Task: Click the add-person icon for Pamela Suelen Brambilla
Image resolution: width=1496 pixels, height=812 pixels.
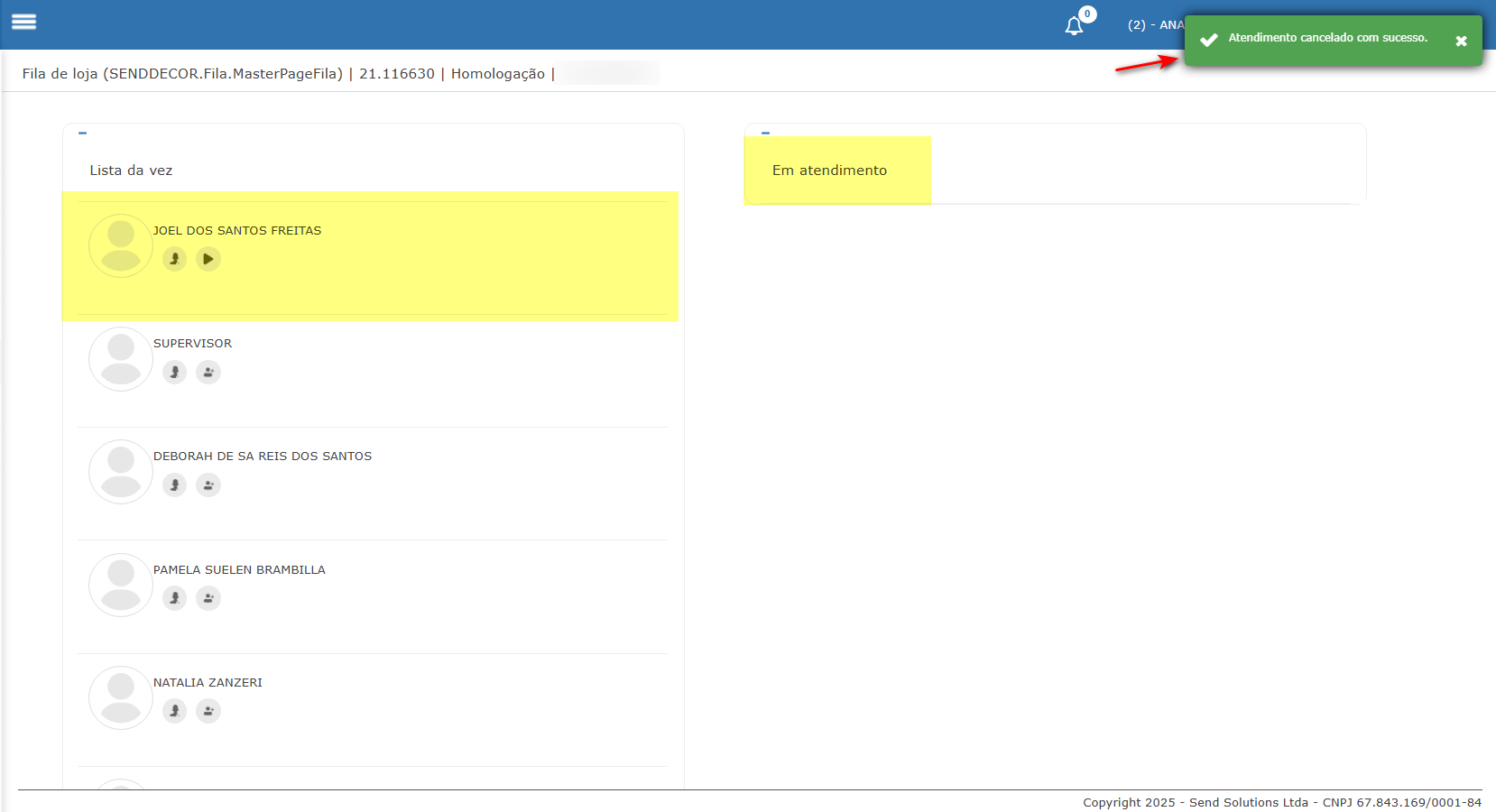Action: 208,598
